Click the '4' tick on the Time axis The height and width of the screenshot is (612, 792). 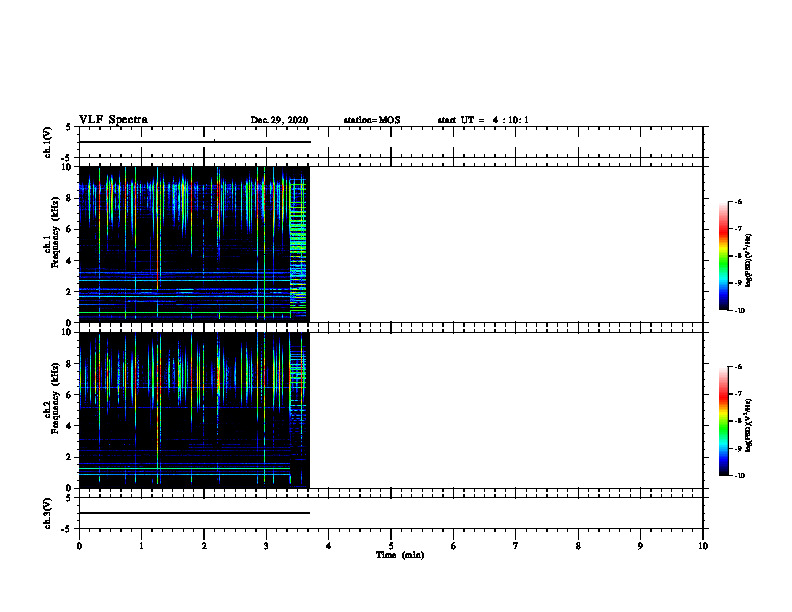pos(329,546)
